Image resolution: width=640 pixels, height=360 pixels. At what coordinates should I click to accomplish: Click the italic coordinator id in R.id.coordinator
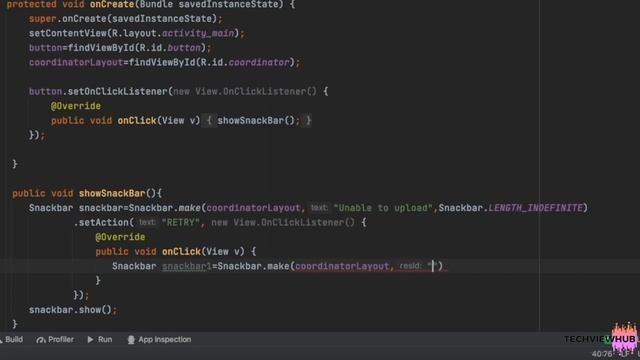(x=259, y=62)
